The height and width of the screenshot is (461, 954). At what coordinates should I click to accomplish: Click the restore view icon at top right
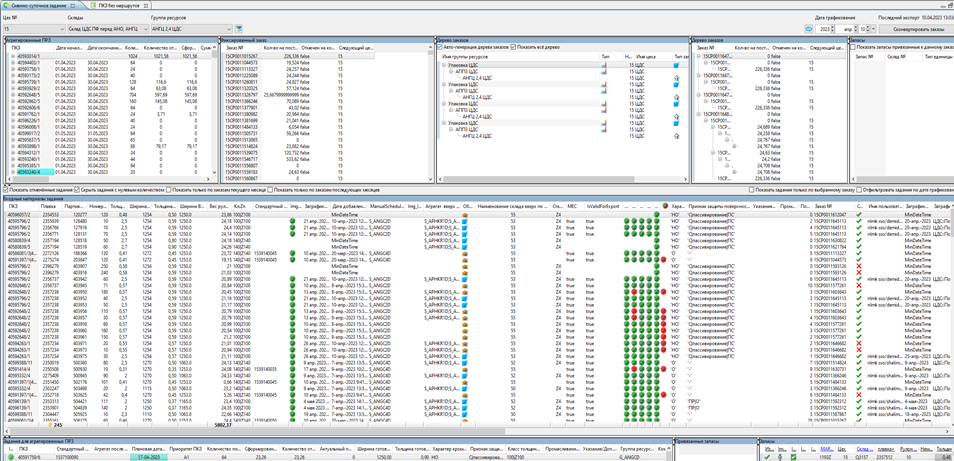pos(949,5)
